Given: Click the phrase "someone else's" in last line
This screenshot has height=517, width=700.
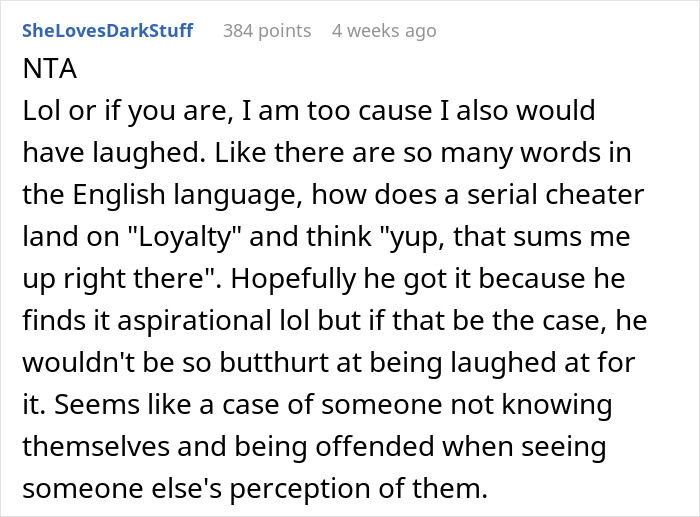Looking at the screenshot, I should (122, 488).
